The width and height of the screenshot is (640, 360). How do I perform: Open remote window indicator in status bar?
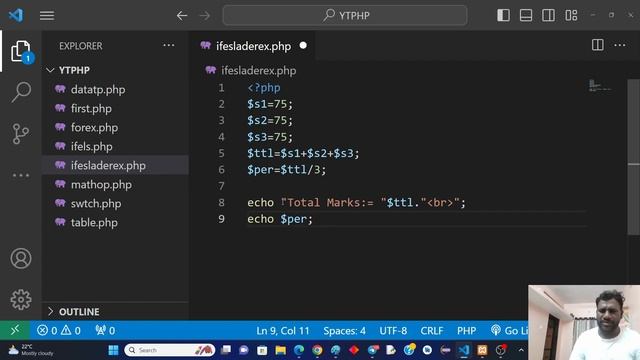click(15, 330)
